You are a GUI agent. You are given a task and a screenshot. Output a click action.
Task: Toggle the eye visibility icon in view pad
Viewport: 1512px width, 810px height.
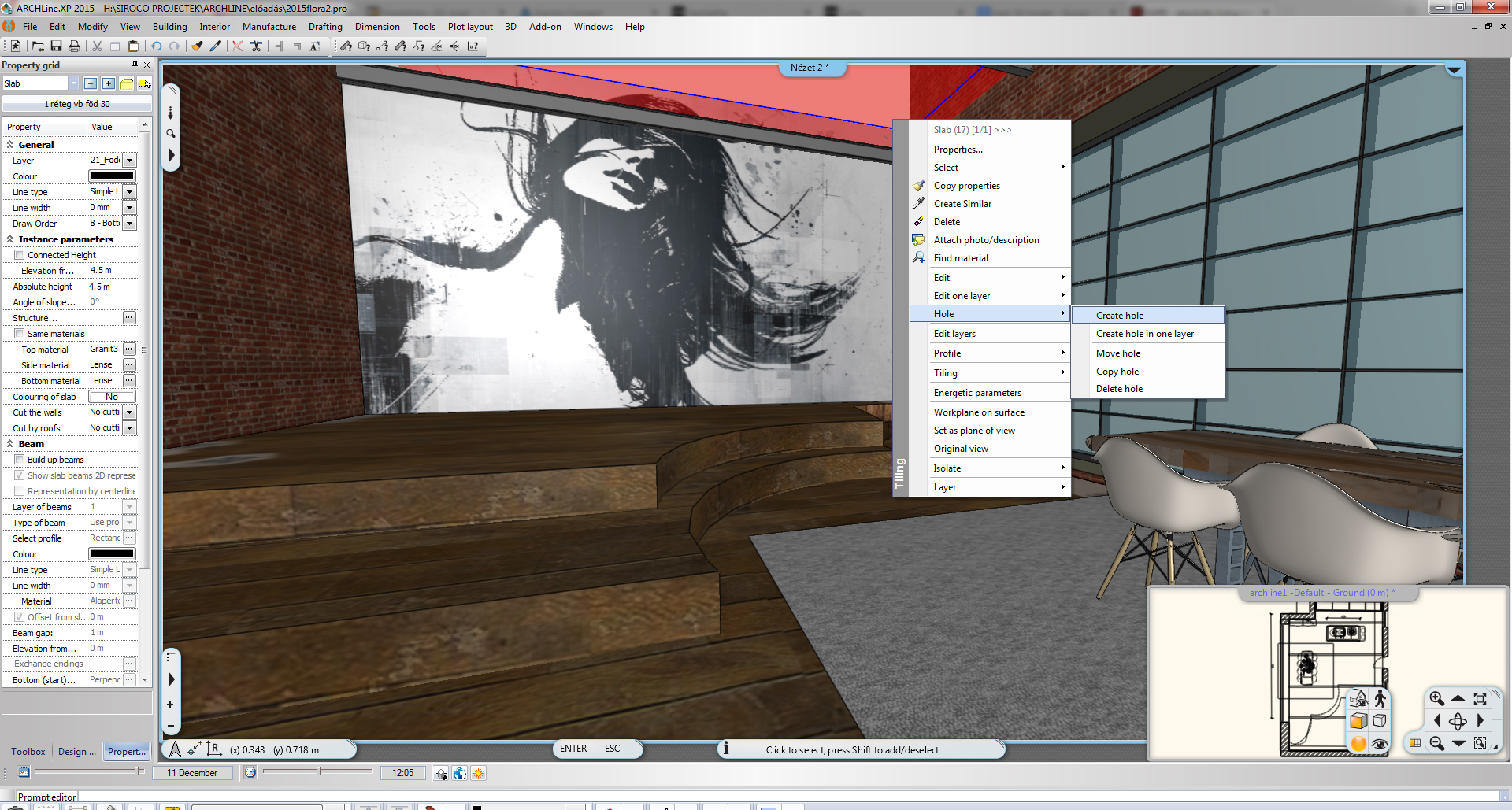point(1380,743)
